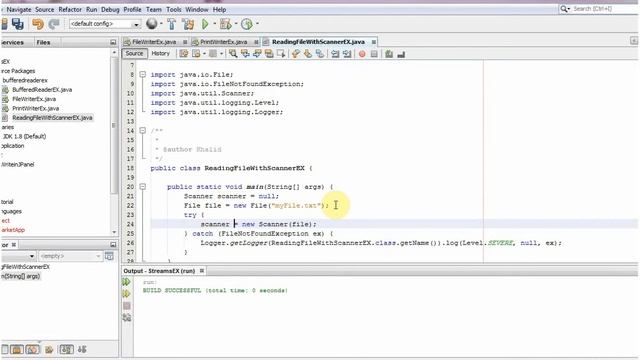This screenshot has width=640, height=360.
Task: Run the project with green arrow
Action: click(x=205, y=24)
